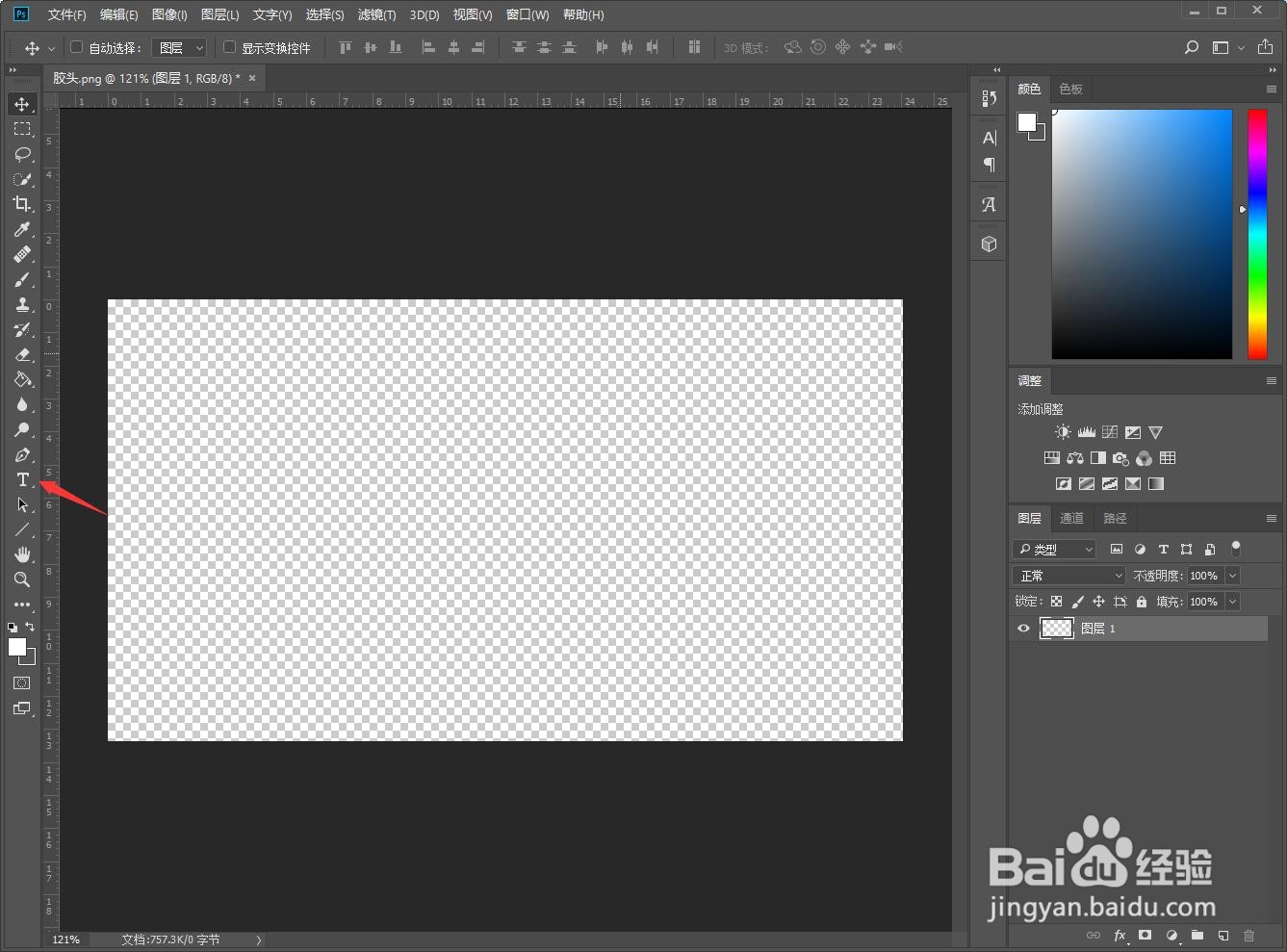1287x952 pixels.
Task: Swap foreground and background colors
Action: (31, 627)
